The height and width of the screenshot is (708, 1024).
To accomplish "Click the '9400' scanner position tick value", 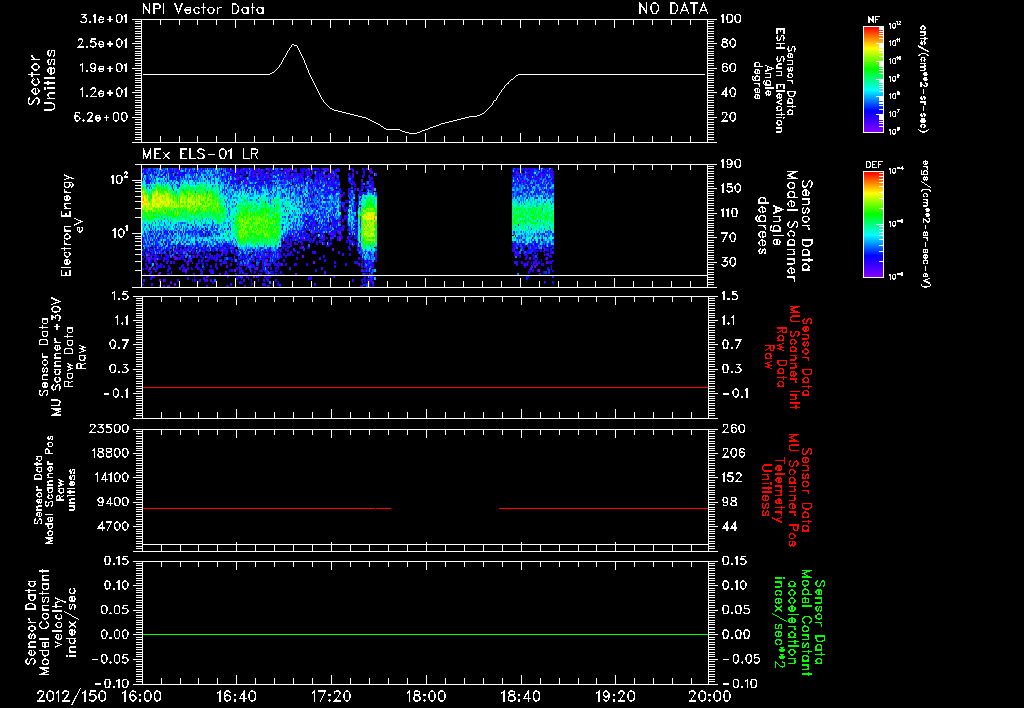I will tap(114, 502).
